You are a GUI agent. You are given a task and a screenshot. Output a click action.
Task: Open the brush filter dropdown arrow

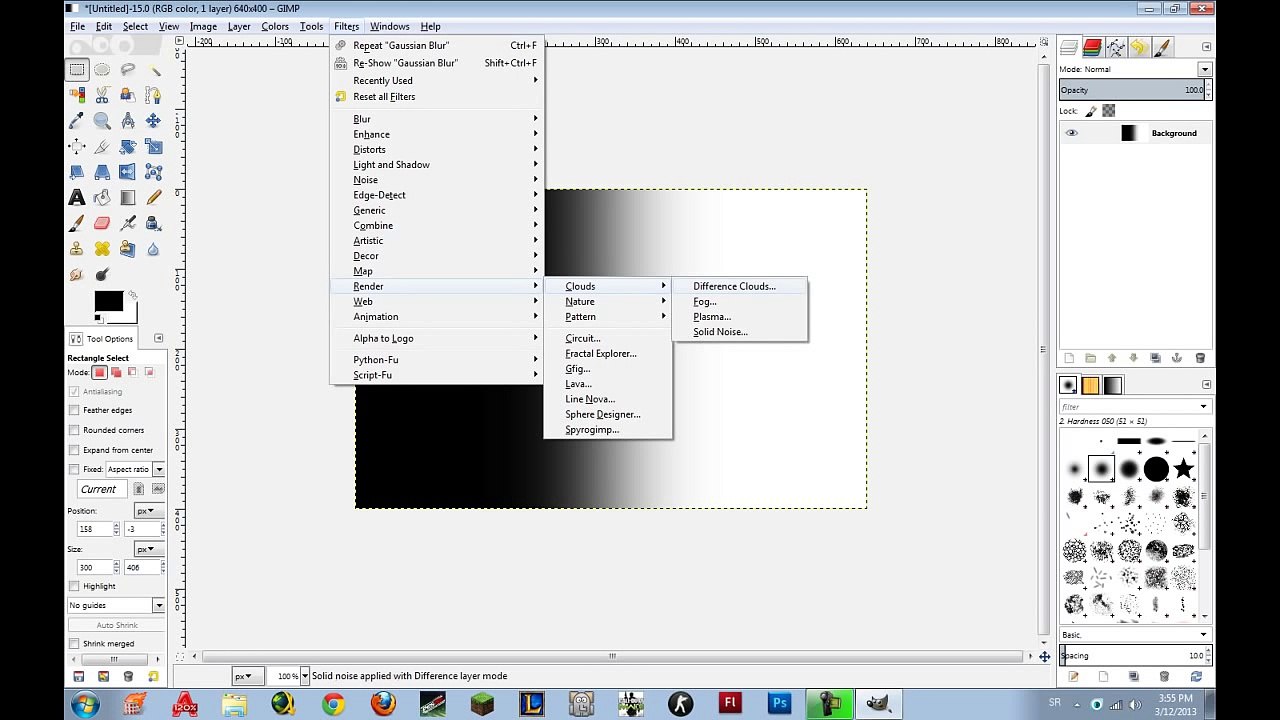[1203, 407]
